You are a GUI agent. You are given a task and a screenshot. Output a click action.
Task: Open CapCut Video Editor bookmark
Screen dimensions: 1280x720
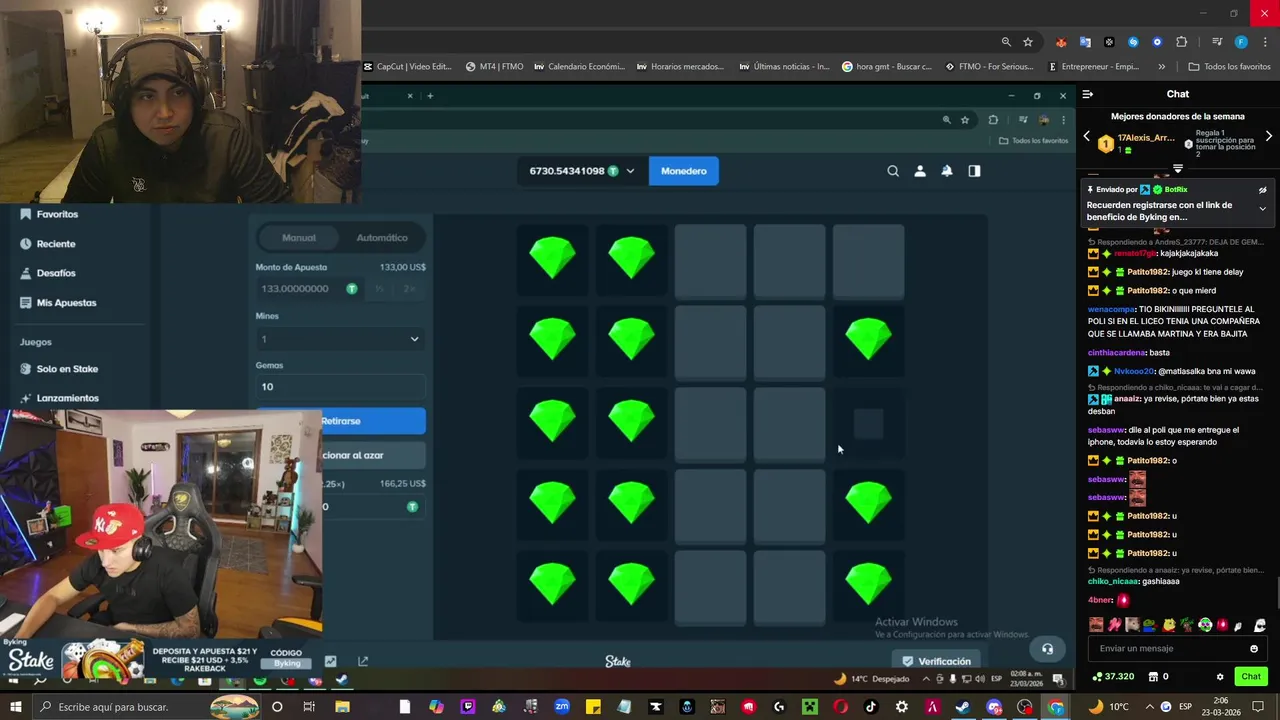[x=407, y=67]
